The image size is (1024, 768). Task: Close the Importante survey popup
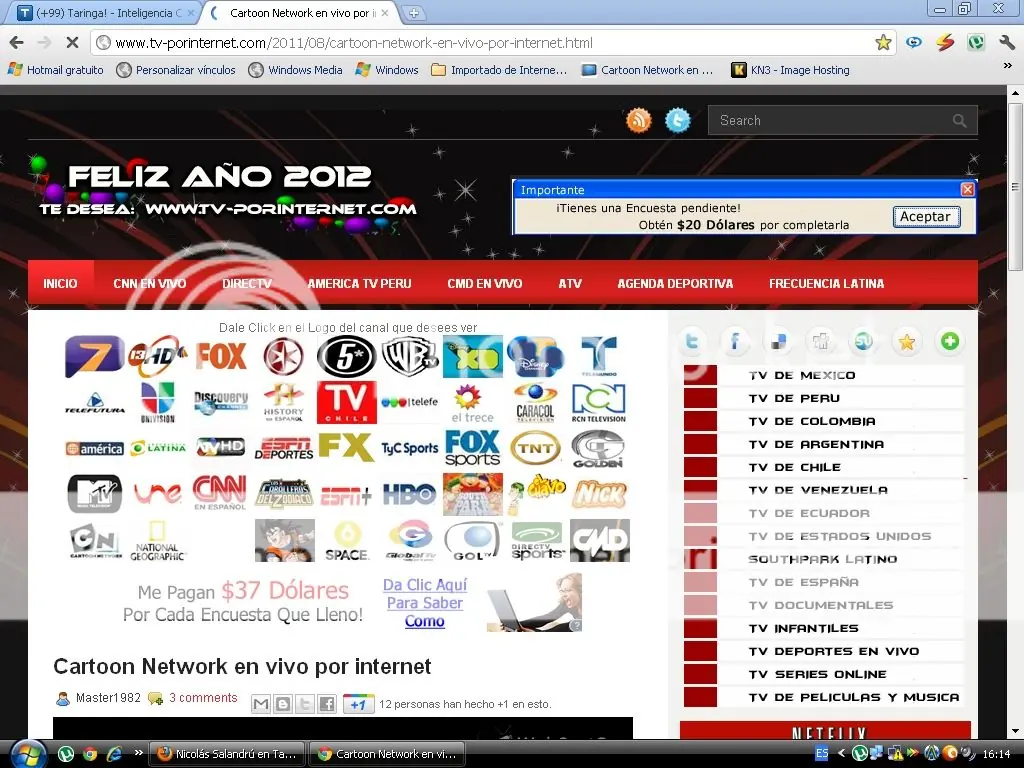[967, 189]
